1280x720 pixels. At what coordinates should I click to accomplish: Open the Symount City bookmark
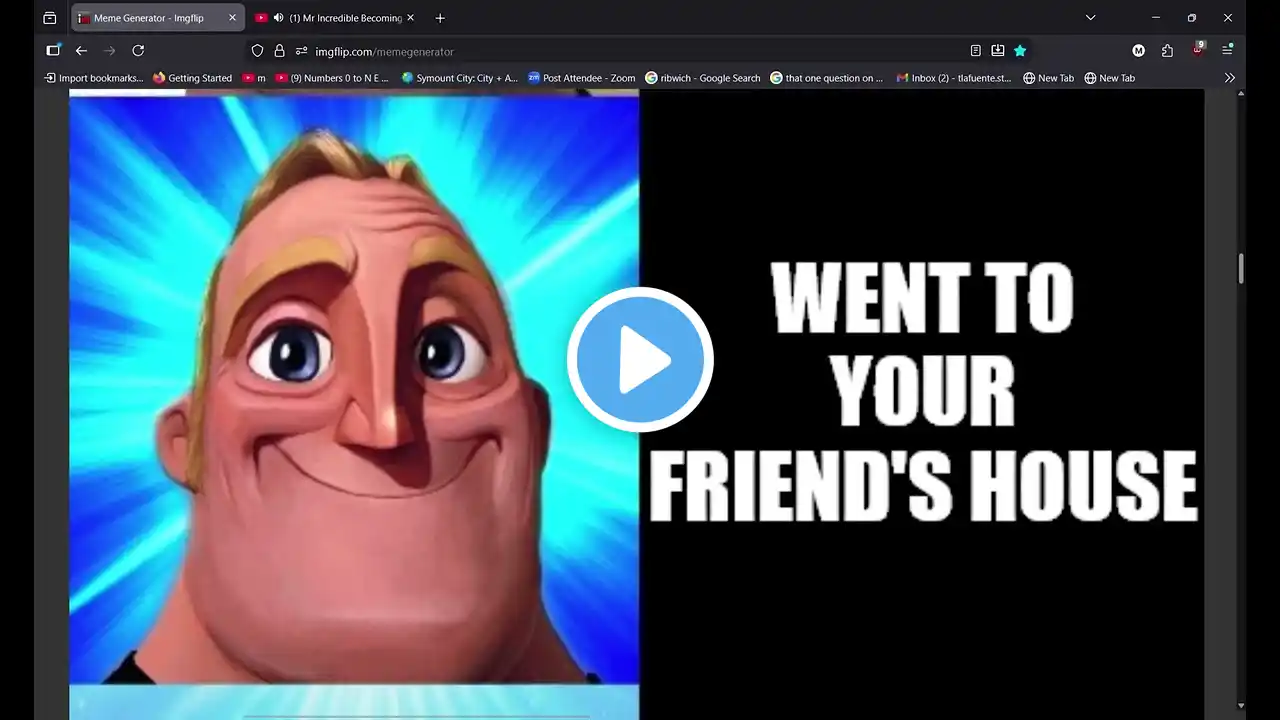pyautogui.click(x=459, y=78)
